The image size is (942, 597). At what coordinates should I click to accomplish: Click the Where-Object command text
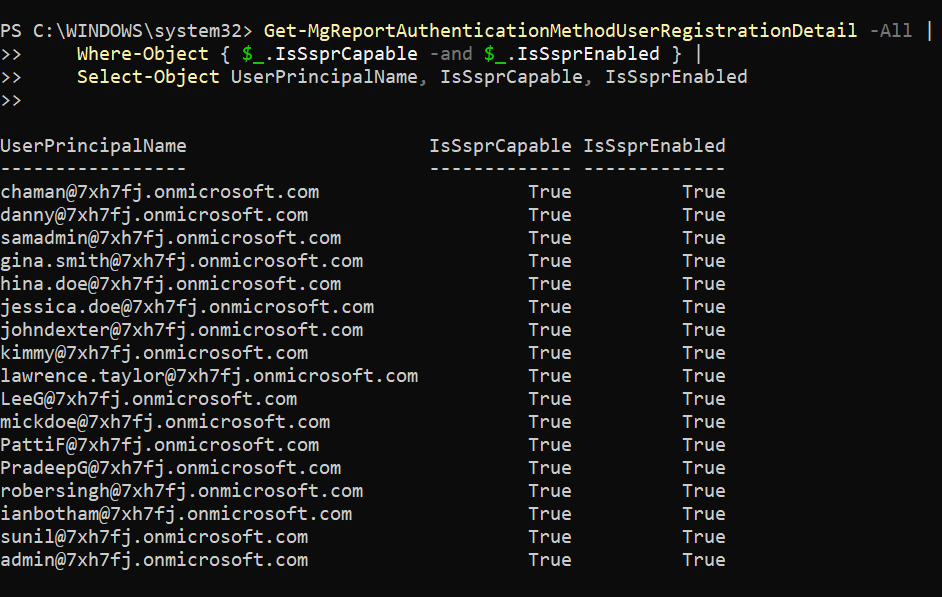click(x=143, y=54)
